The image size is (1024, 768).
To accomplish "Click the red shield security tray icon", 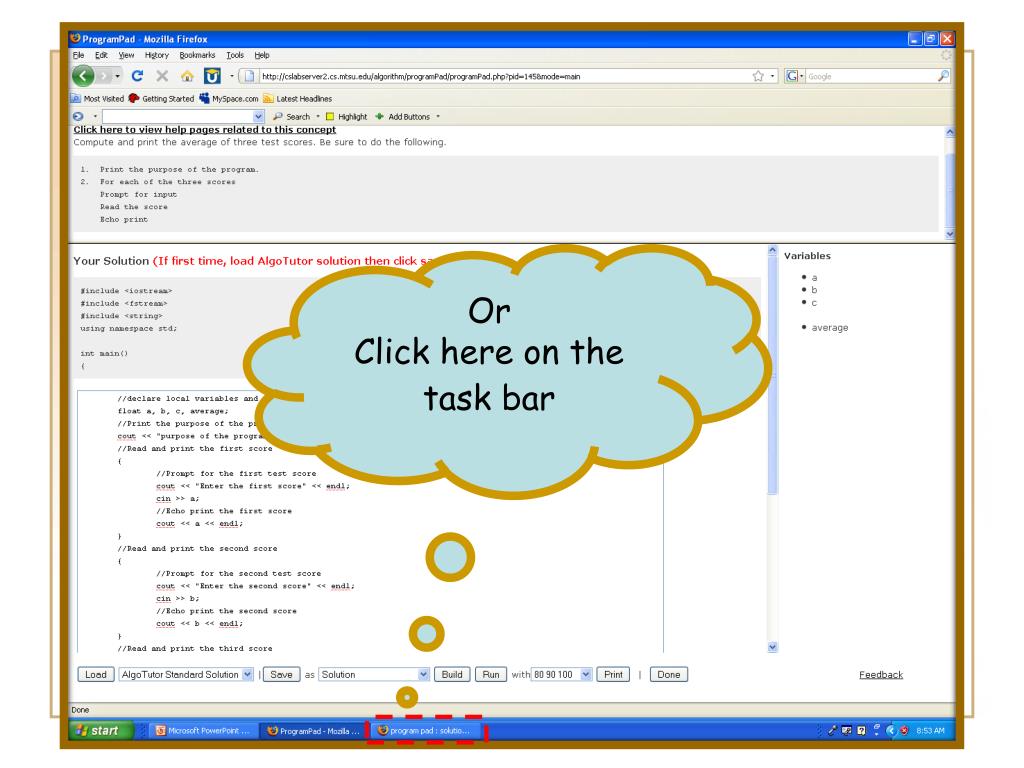I will [904, 731].
